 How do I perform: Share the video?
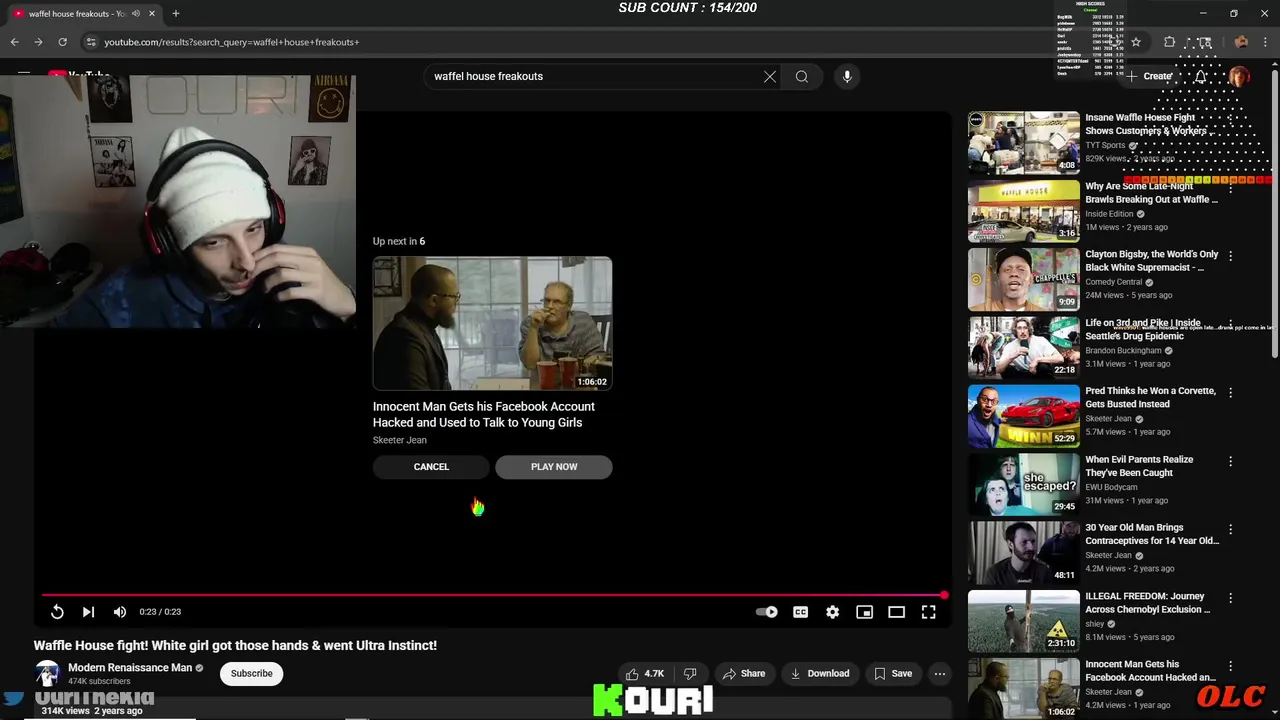coord(744,674)
